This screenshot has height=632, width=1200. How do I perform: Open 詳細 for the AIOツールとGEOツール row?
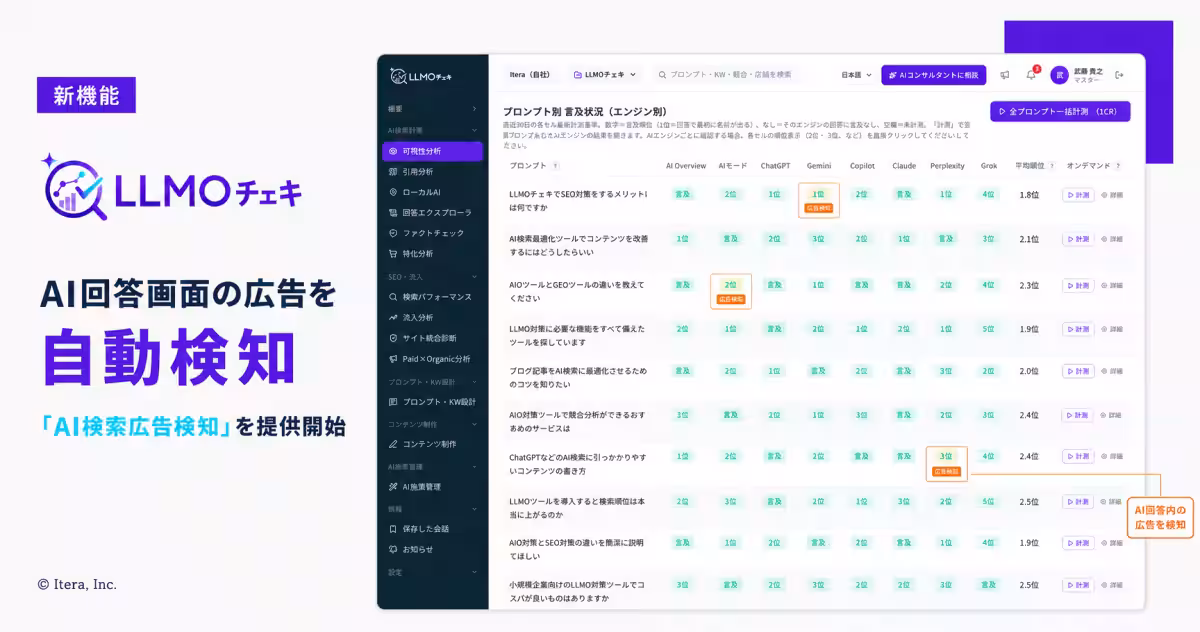coord(1112,285)
